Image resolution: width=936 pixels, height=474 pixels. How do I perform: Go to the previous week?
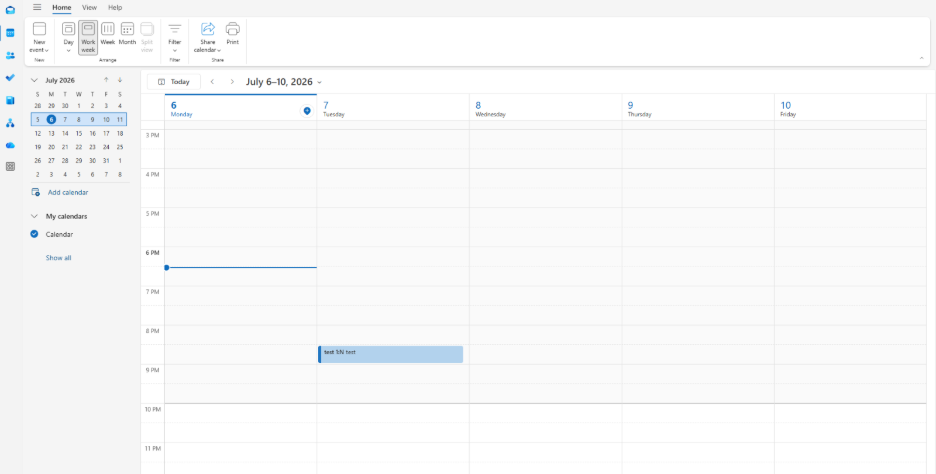212,82
